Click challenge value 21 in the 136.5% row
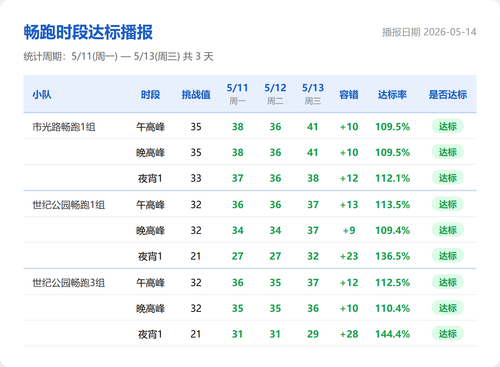 pyautogui.click(x=196, y=256)
